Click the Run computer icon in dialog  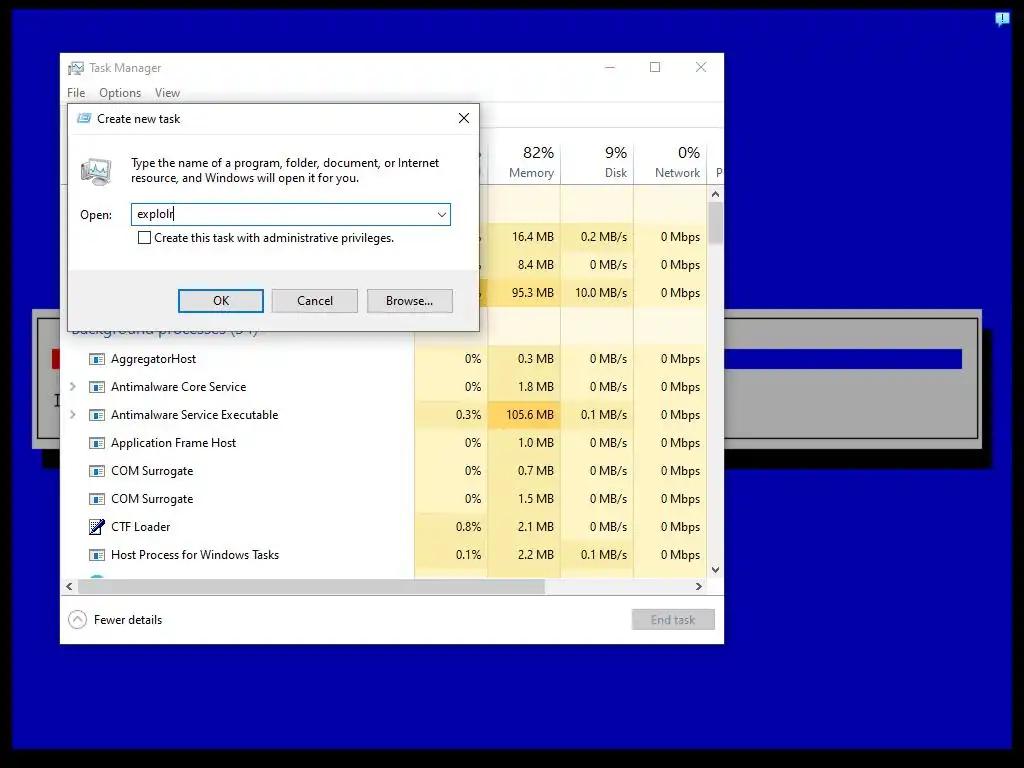click(96, 172)
